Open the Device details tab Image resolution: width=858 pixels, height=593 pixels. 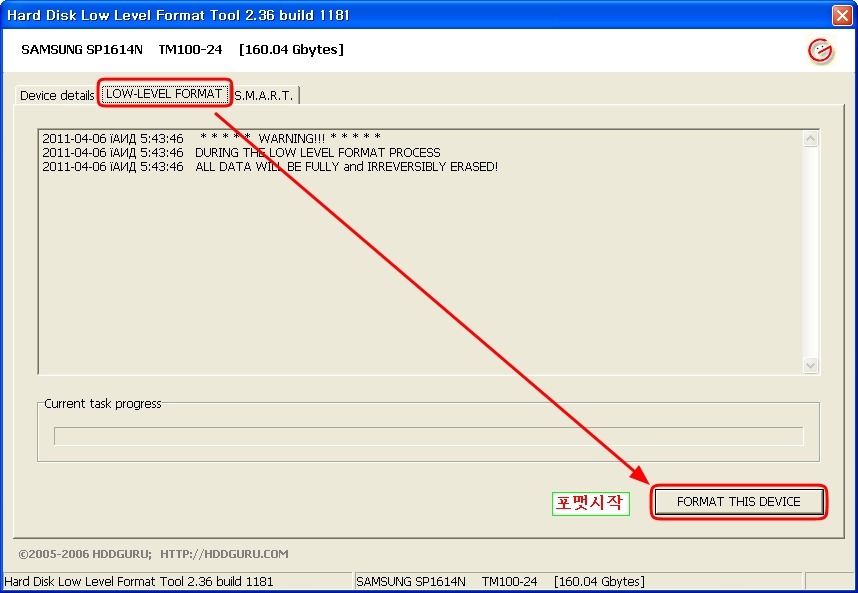(x=53, y=94)
